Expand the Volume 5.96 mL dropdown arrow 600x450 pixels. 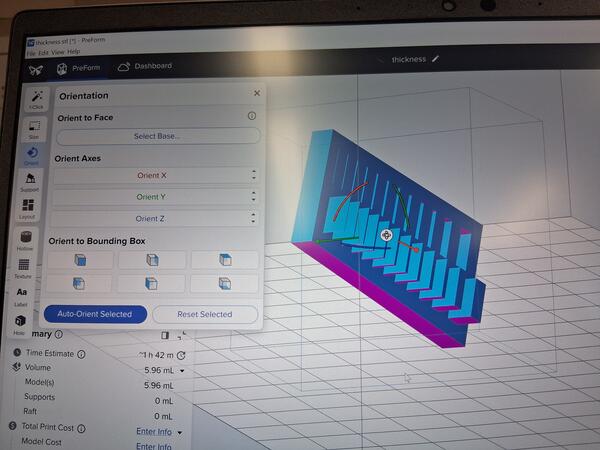[x=182, y=370]
